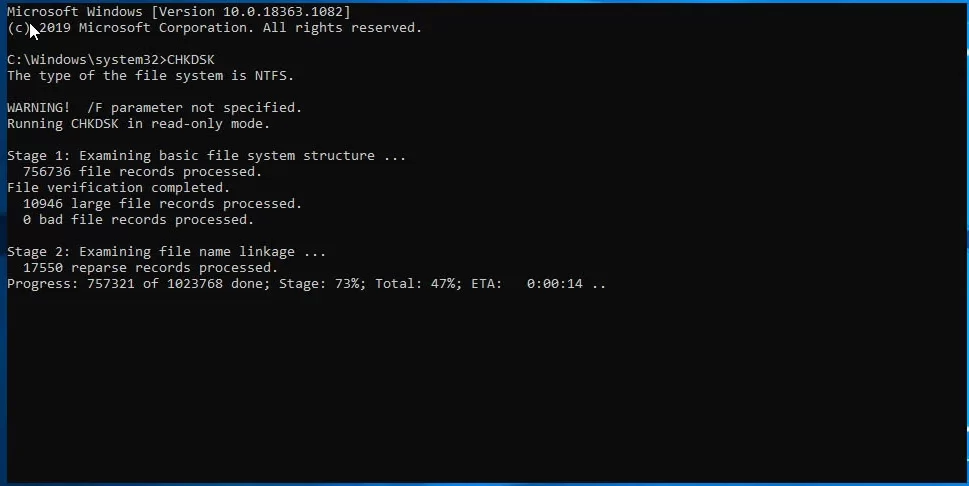The image size is (969, 486).
Task: Click the CHKDSK command at the prompt
Action: (191, 59)
